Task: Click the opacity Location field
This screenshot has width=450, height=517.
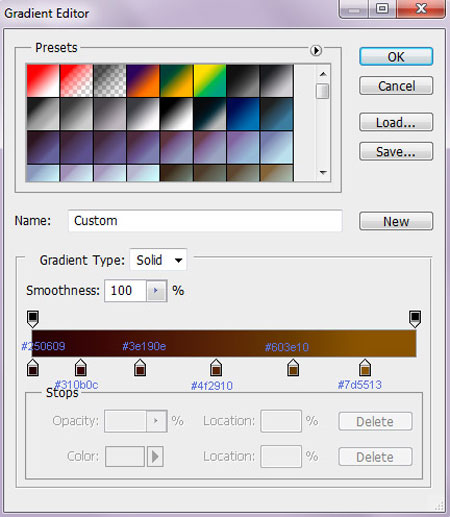Action: click(x=281, y=421)
